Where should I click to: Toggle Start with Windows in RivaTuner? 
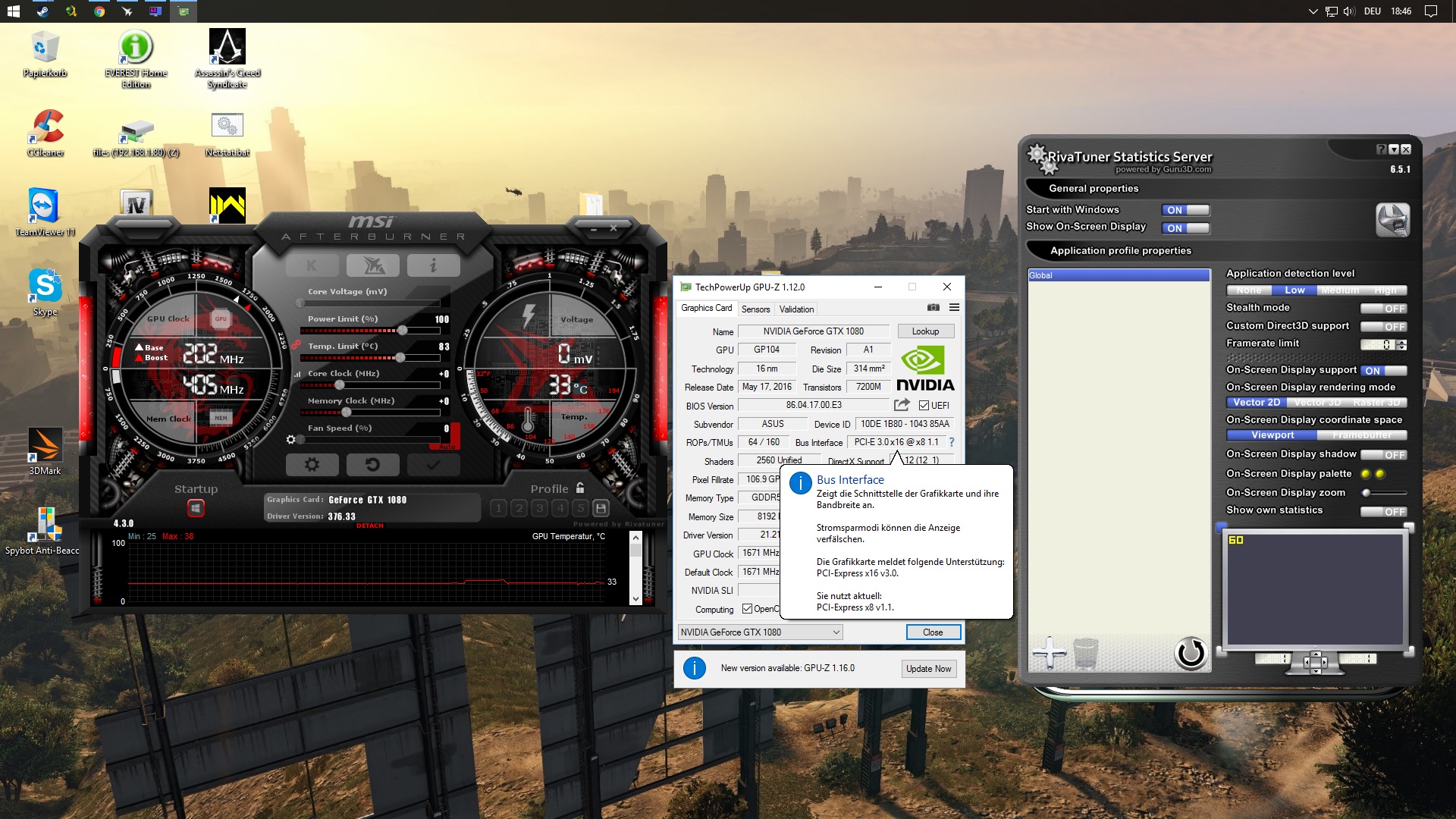pyautogui.click(x=1185, y=210)
